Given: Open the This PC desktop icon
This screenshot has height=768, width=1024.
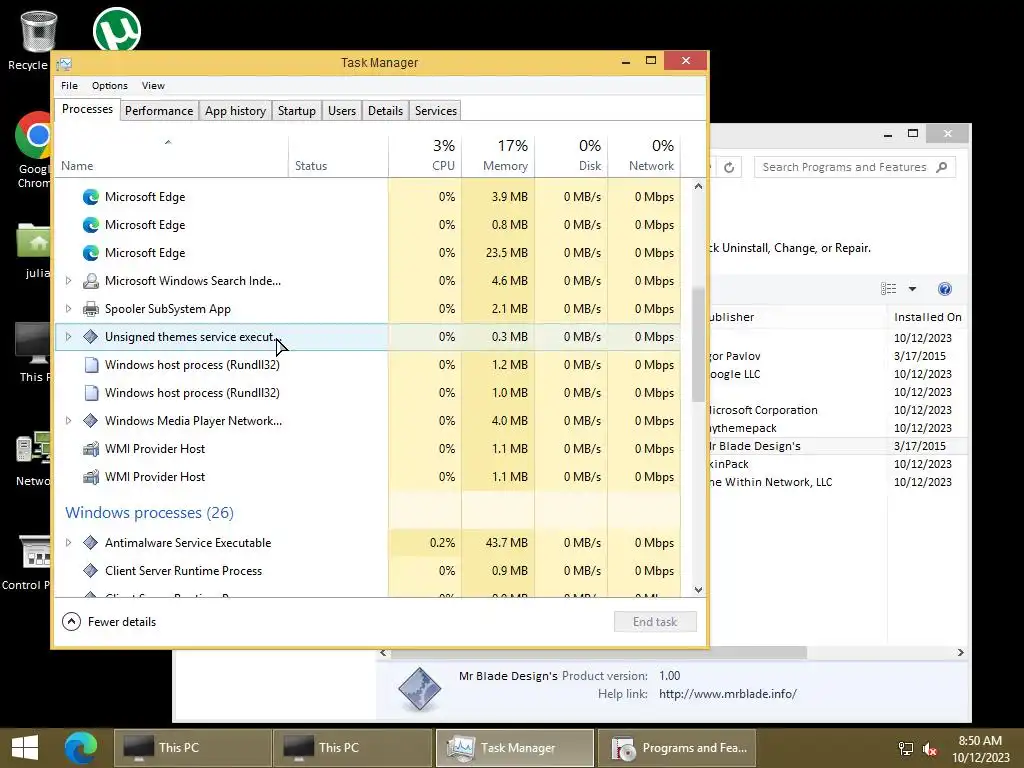Looking at the screenshot, I should coord(34,351).
